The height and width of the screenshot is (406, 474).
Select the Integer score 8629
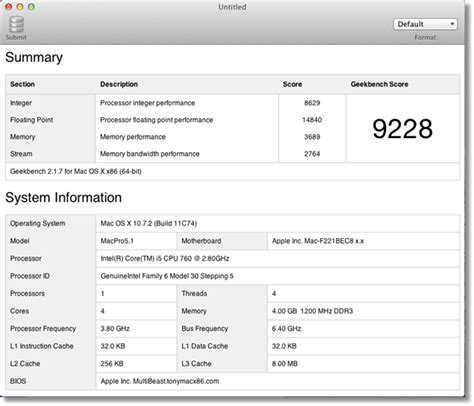point(312,103)
